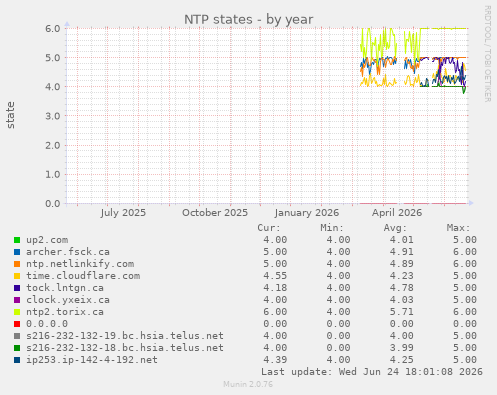The width and height of the screenshot is (497, 395).
Task: Click the Max: column header
Action: [x=459, y=228]
